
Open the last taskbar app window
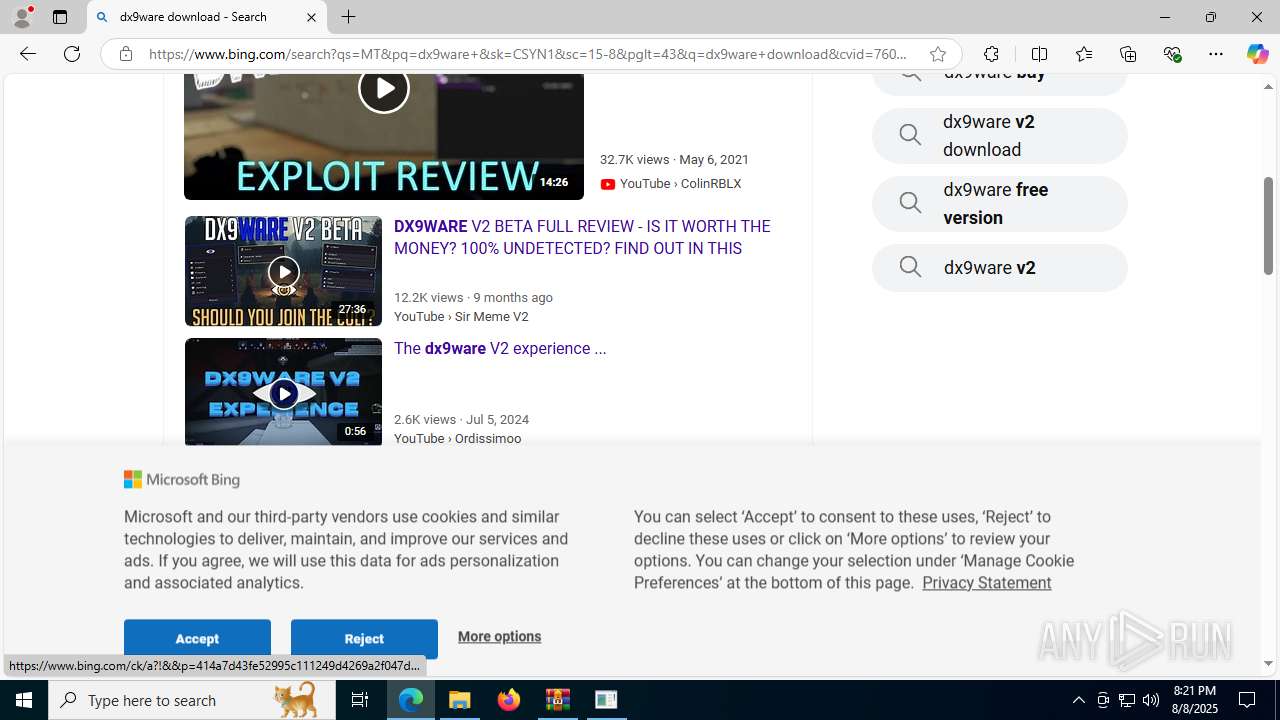606,700
